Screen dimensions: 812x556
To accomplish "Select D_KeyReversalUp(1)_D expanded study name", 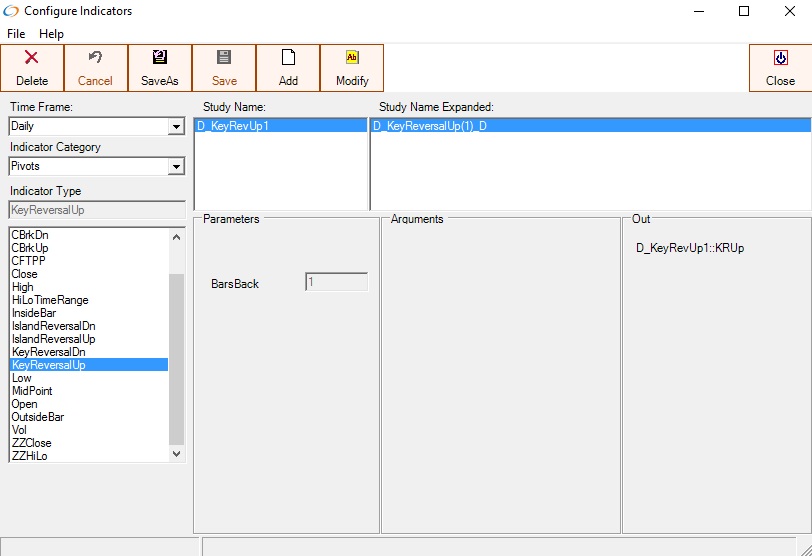I will pyautogui.click(x=430, y=126).
